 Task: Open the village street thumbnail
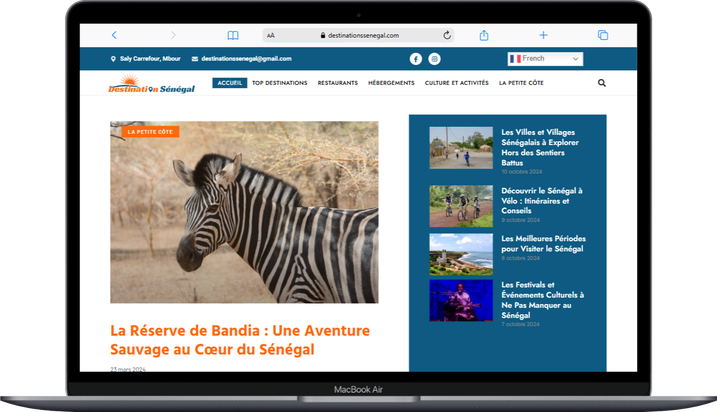(x=461, y=148)
